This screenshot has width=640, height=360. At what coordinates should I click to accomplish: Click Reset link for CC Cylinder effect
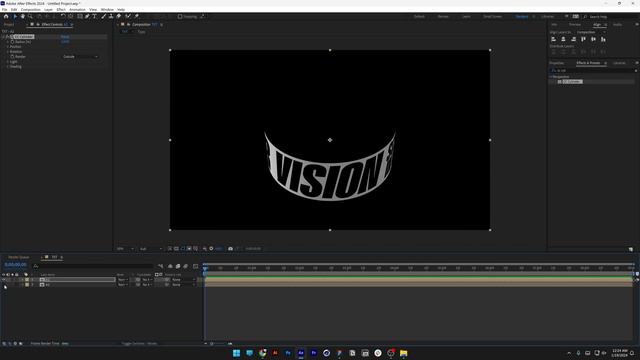[x=65, y=37]
